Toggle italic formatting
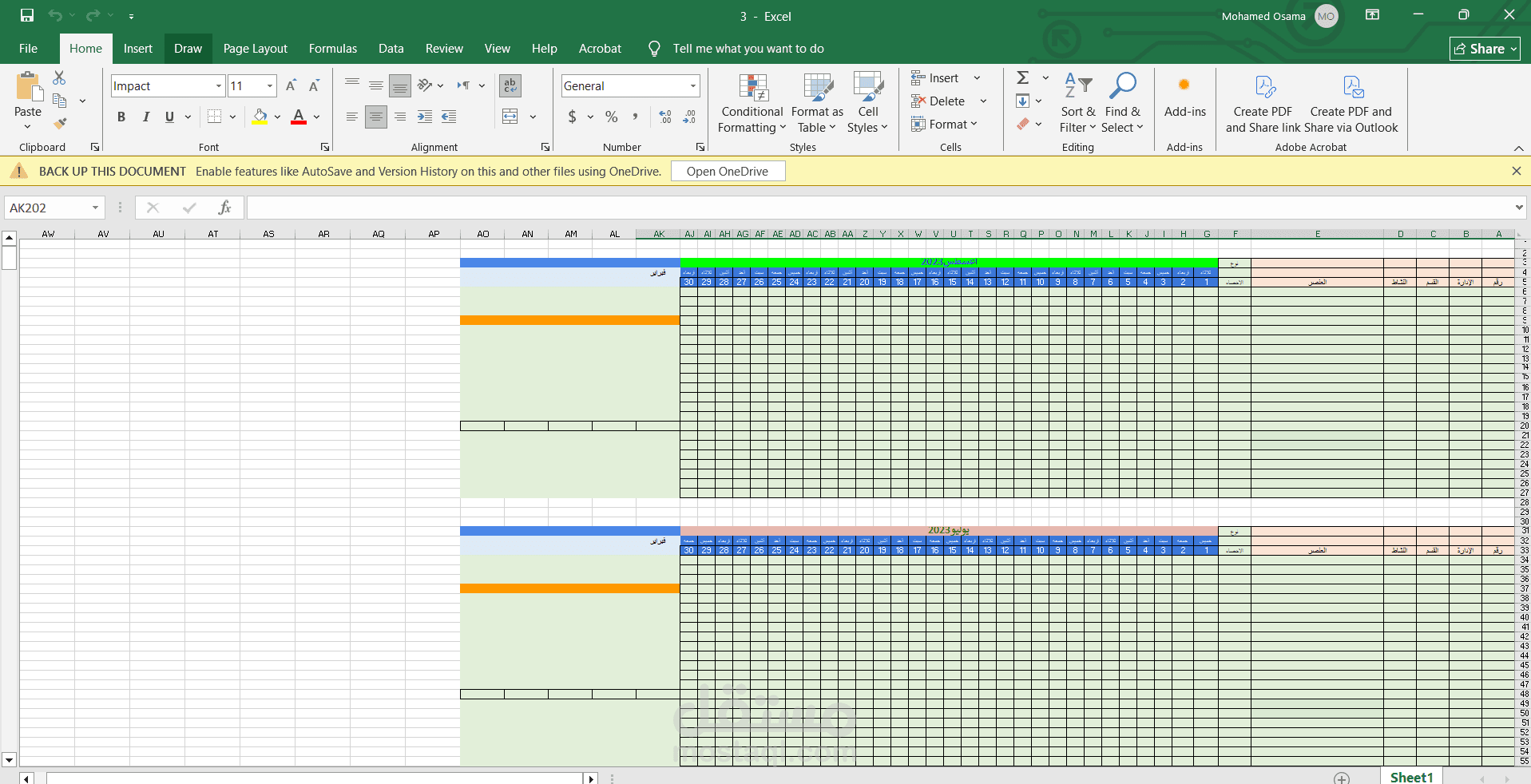The image size is (1531, 784). (x=145, y=117)
